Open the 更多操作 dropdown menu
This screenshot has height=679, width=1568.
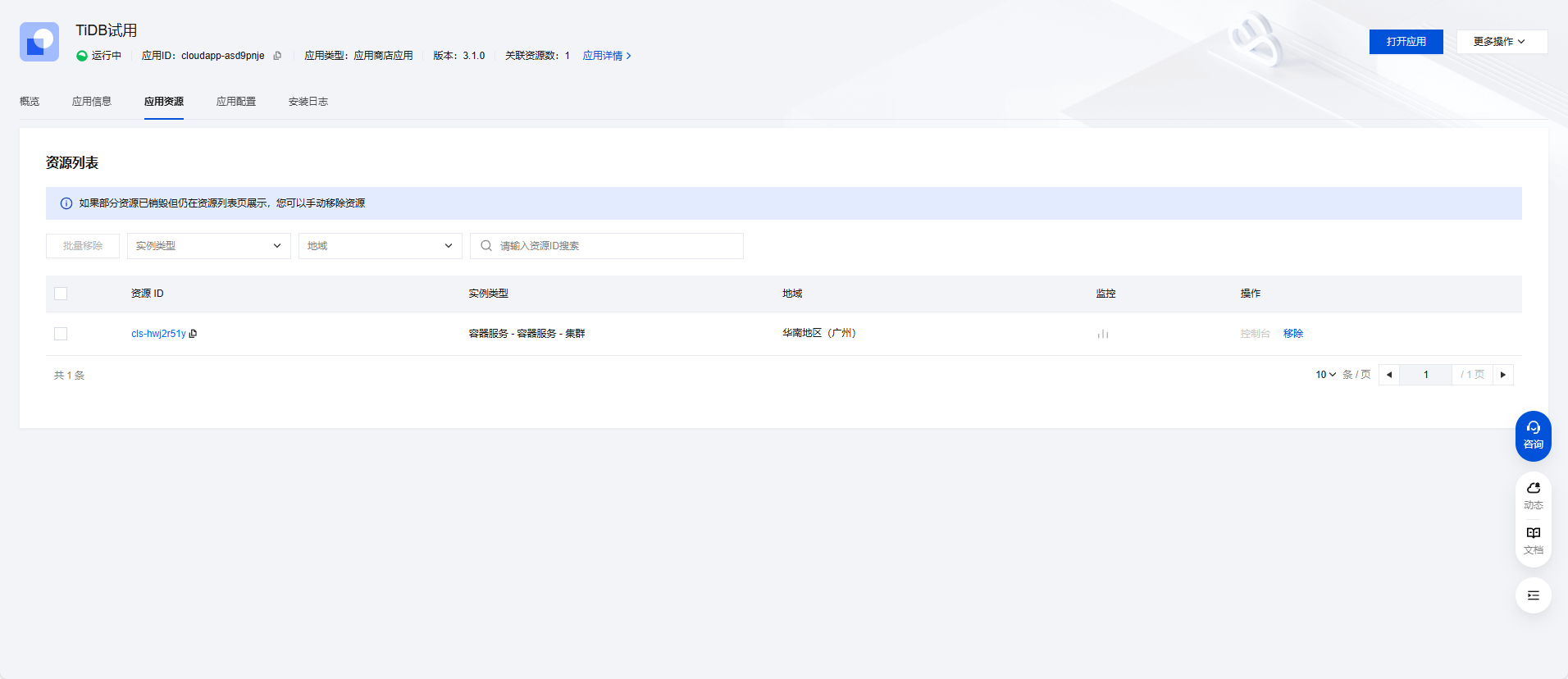[x=1501, y=42]
